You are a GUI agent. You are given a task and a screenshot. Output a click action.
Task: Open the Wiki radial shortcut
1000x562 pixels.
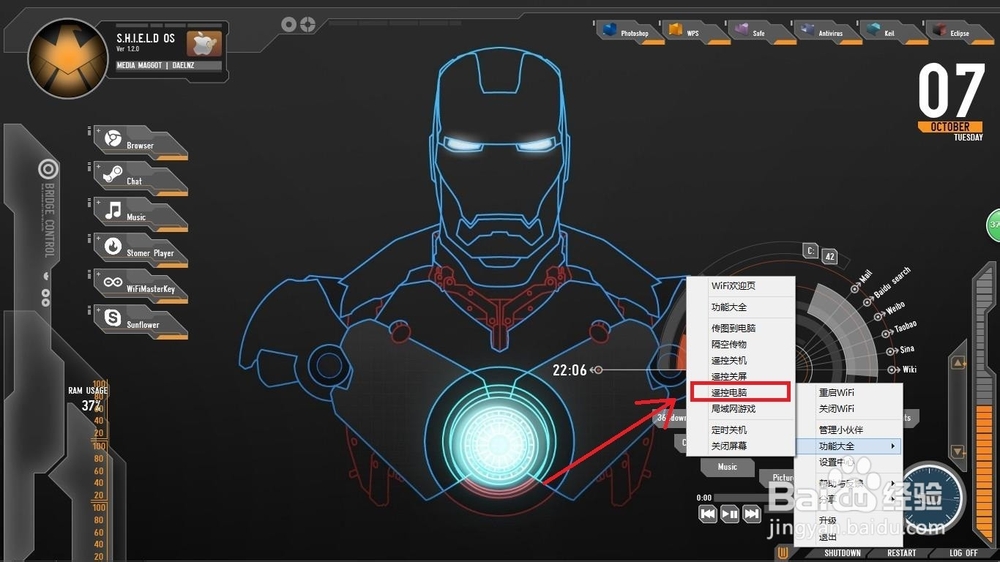902,369
